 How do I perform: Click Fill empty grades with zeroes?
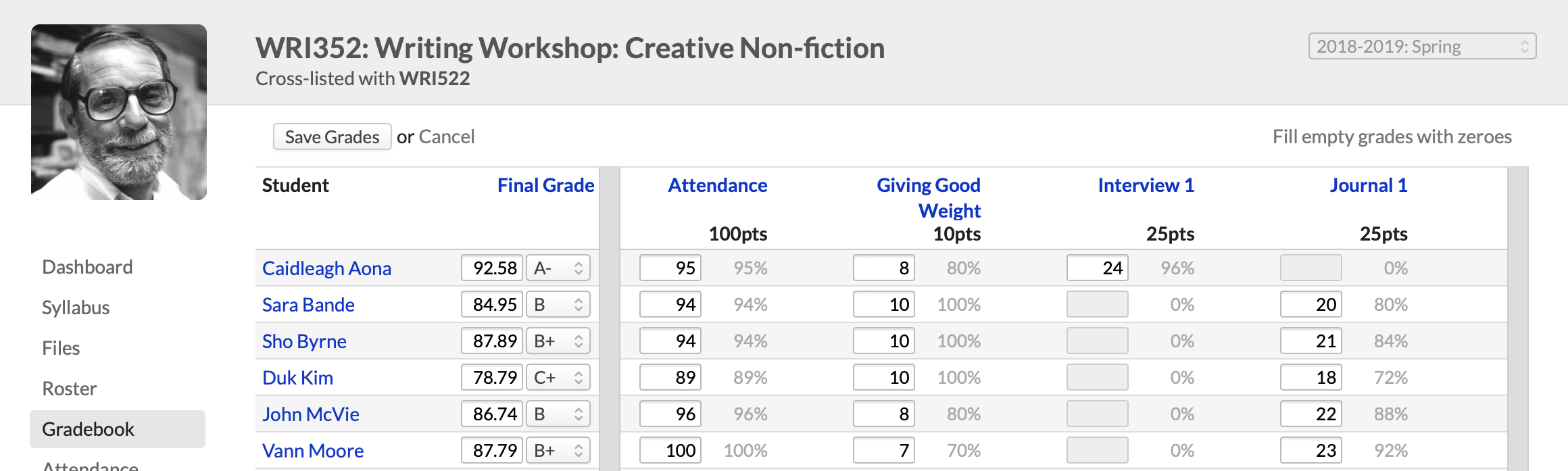[x=1392, y=137]
